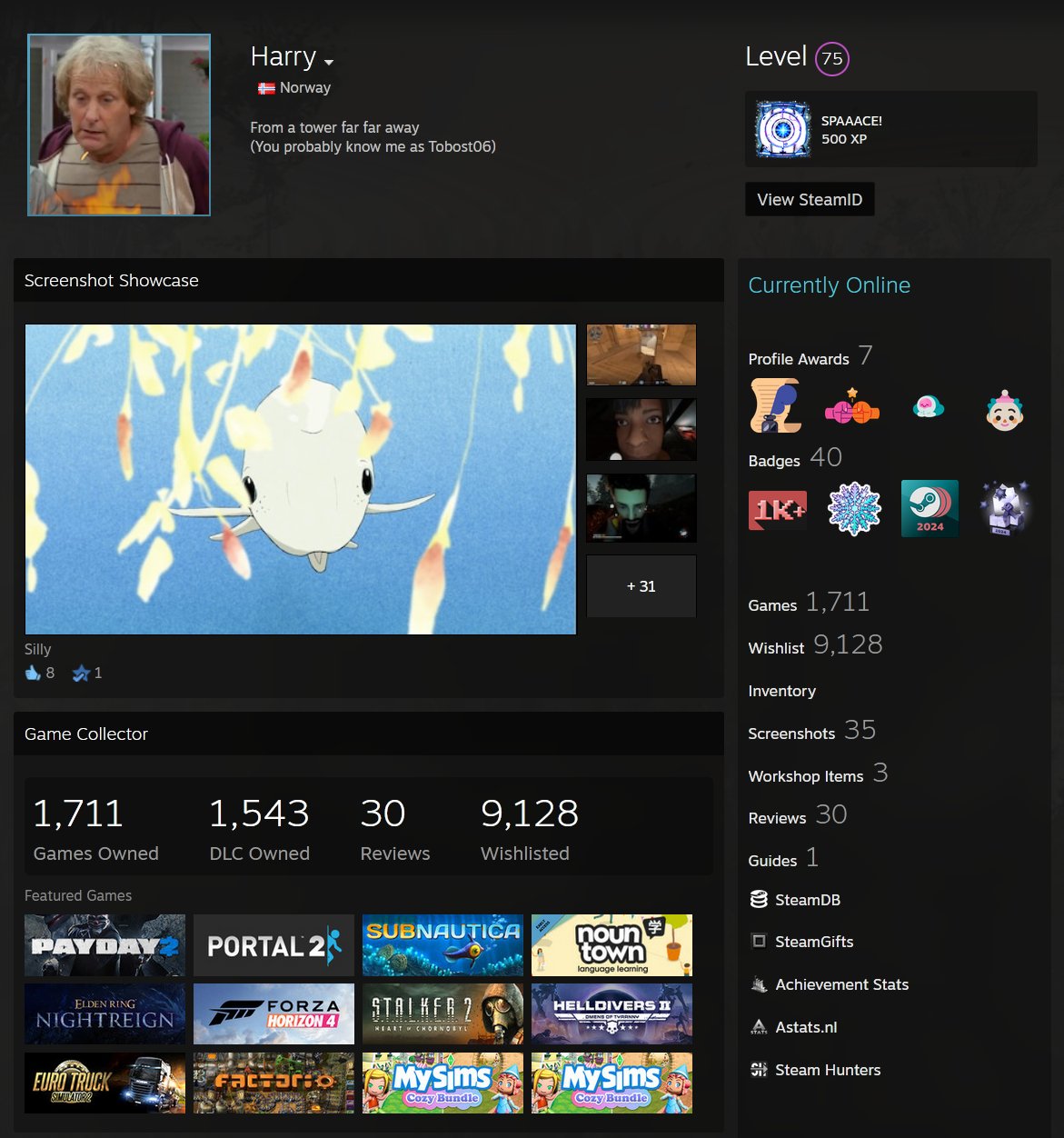This screenshot has width=1064, height=1138.
Task: Open the SPAAACE! 500 XP badge
Action: (891, 129)
